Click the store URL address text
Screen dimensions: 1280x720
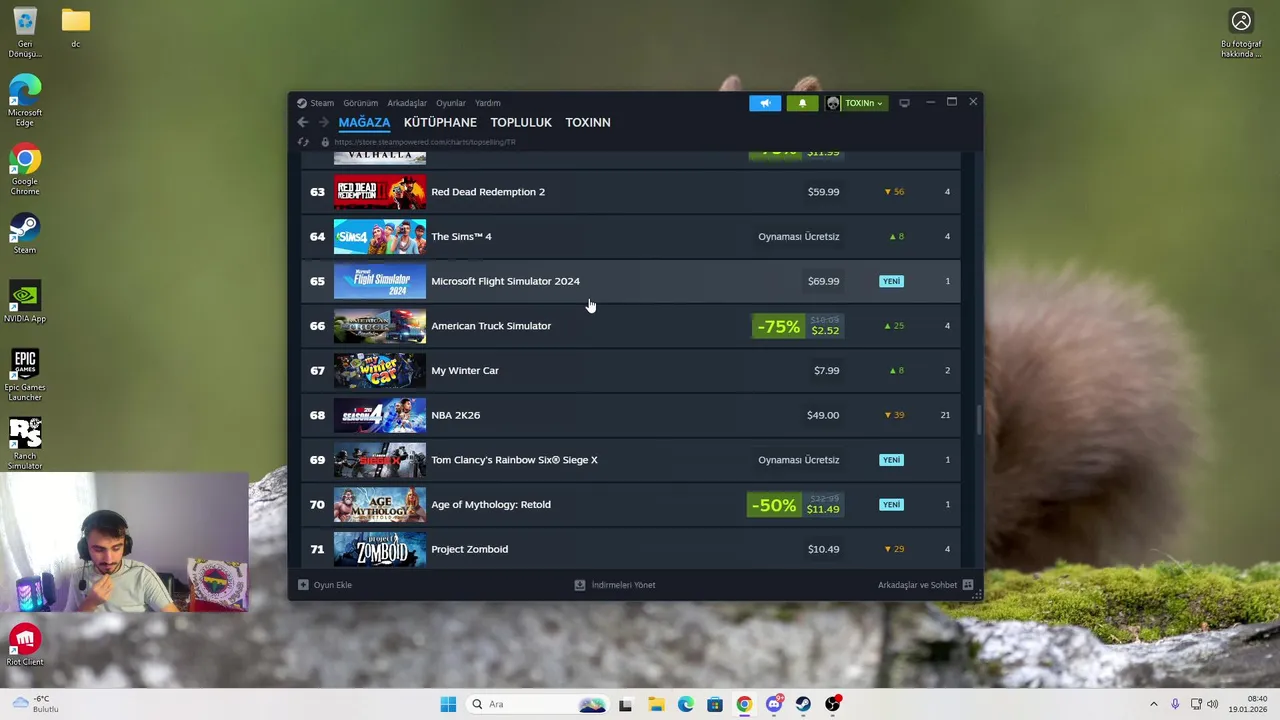tap(425, 142)
